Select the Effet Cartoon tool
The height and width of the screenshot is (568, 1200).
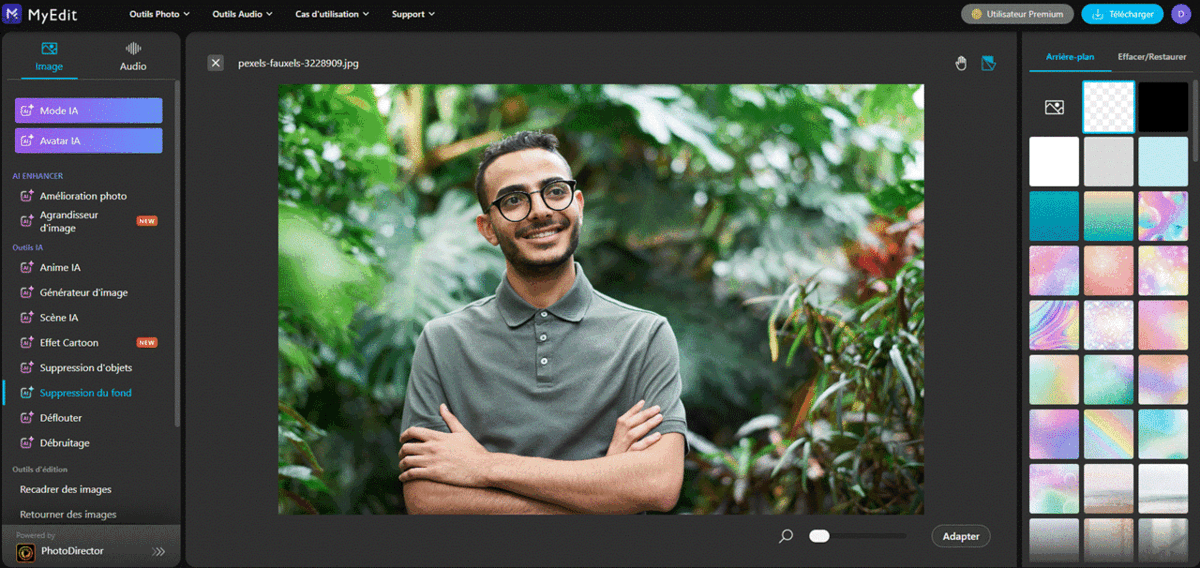pos(88,343)
